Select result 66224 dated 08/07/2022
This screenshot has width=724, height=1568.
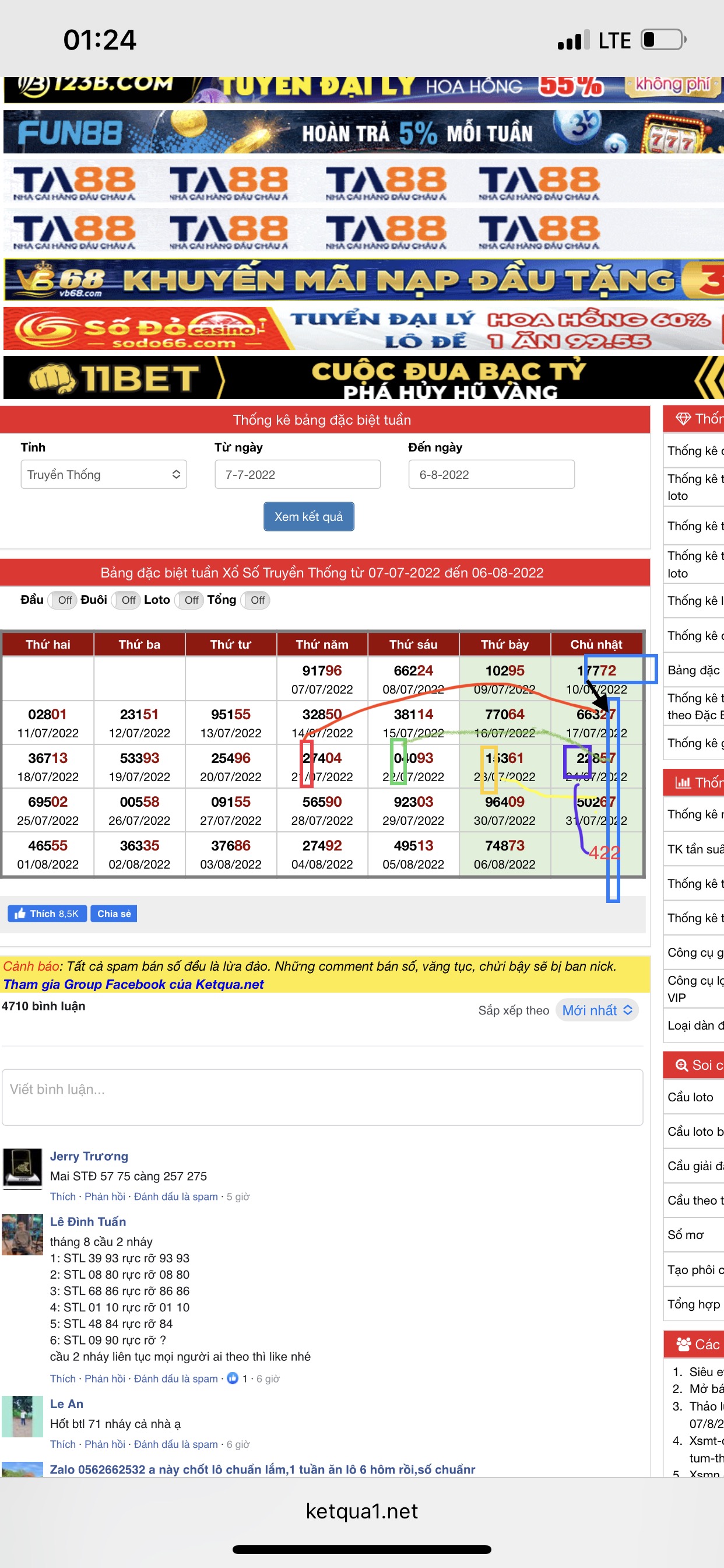(413, 678)
